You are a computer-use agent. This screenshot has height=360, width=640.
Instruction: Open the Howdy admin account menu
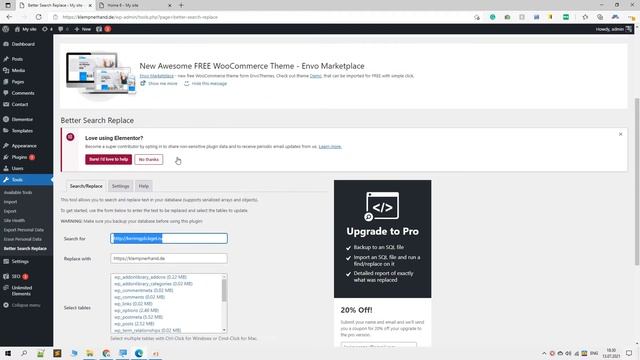point(613,29)
